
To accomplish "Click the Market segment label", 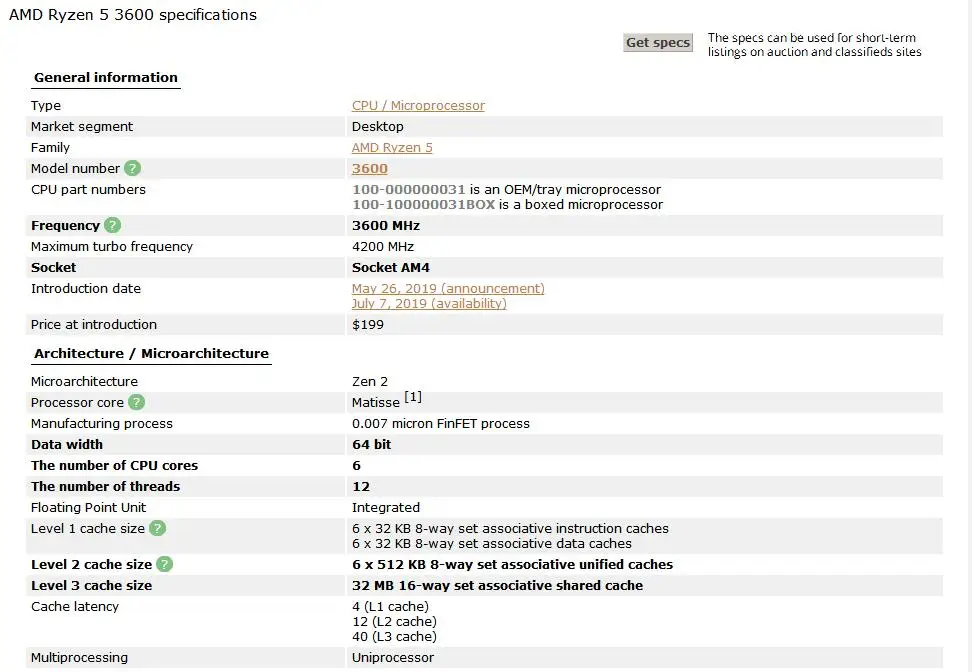I will pos(82,126).
